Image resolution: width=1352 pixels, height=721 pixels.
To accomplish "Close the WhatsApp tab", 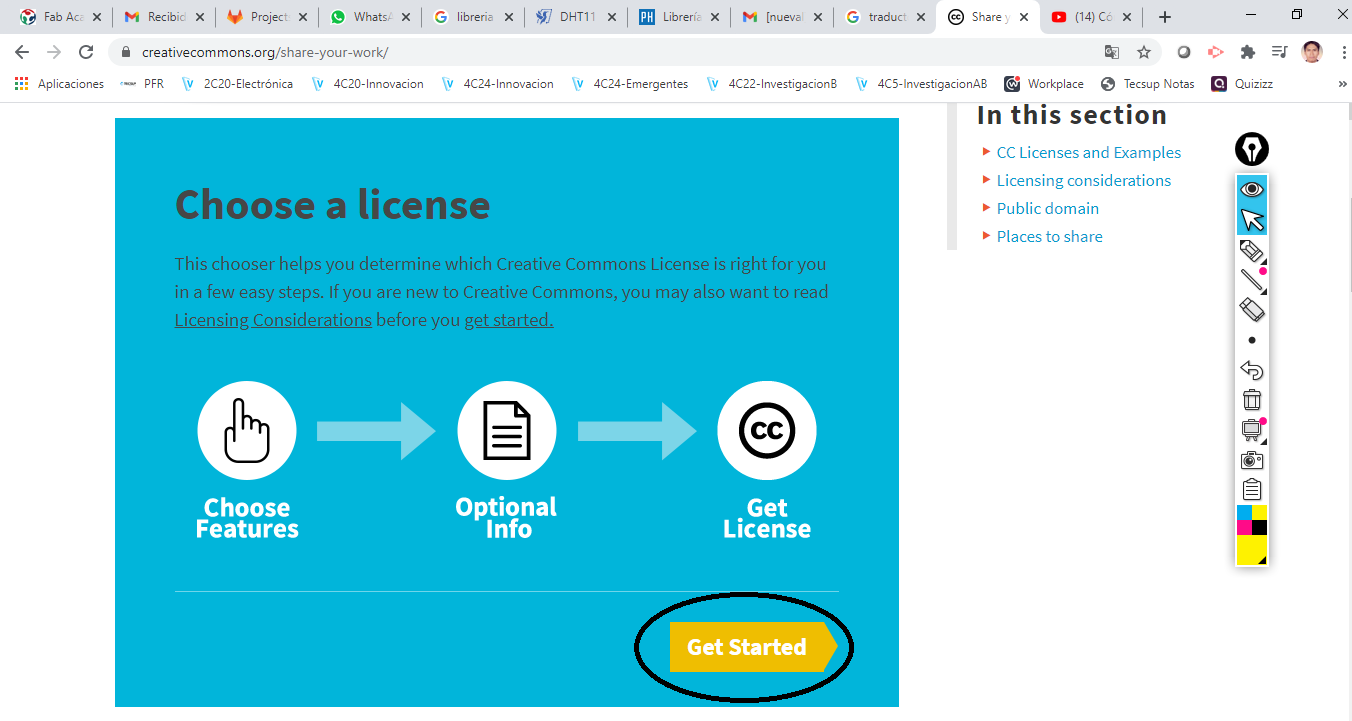I will pos(406,17).
